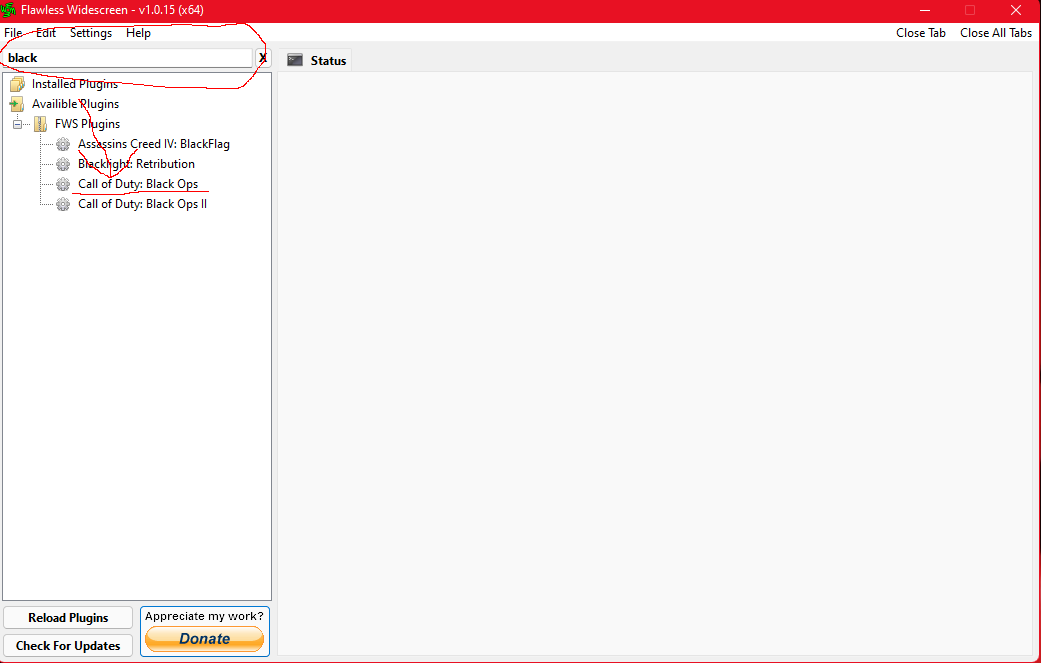Click the Status tab console icon
Image resolution: width=1041 pixels, height=663 pixels.
pyautogui.click(x=295, y=60)
